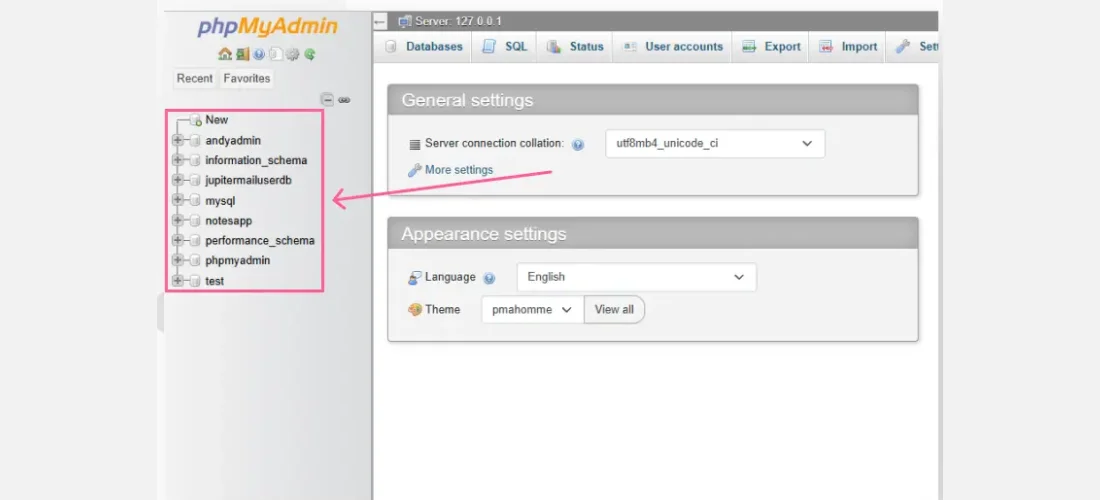Screen dimensions: 1100x500
Task: Select New in the database tree
Action: click(x=217, y=120)
